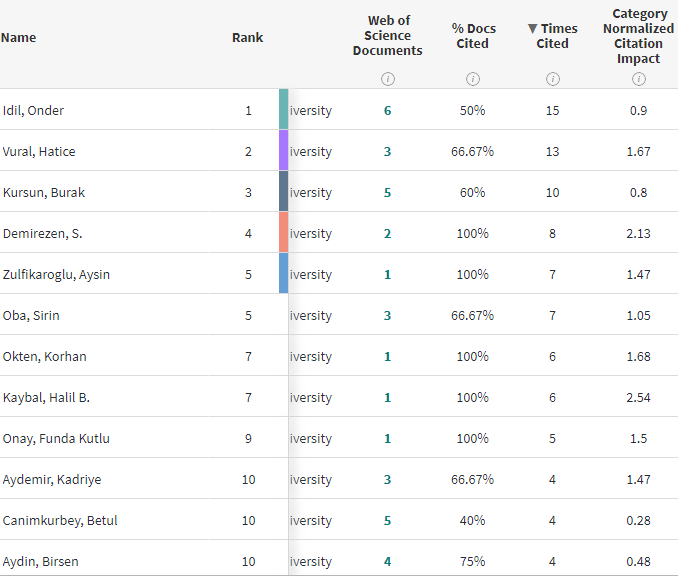Click purple color swatch for Vural, Hatice

[284, 151]
